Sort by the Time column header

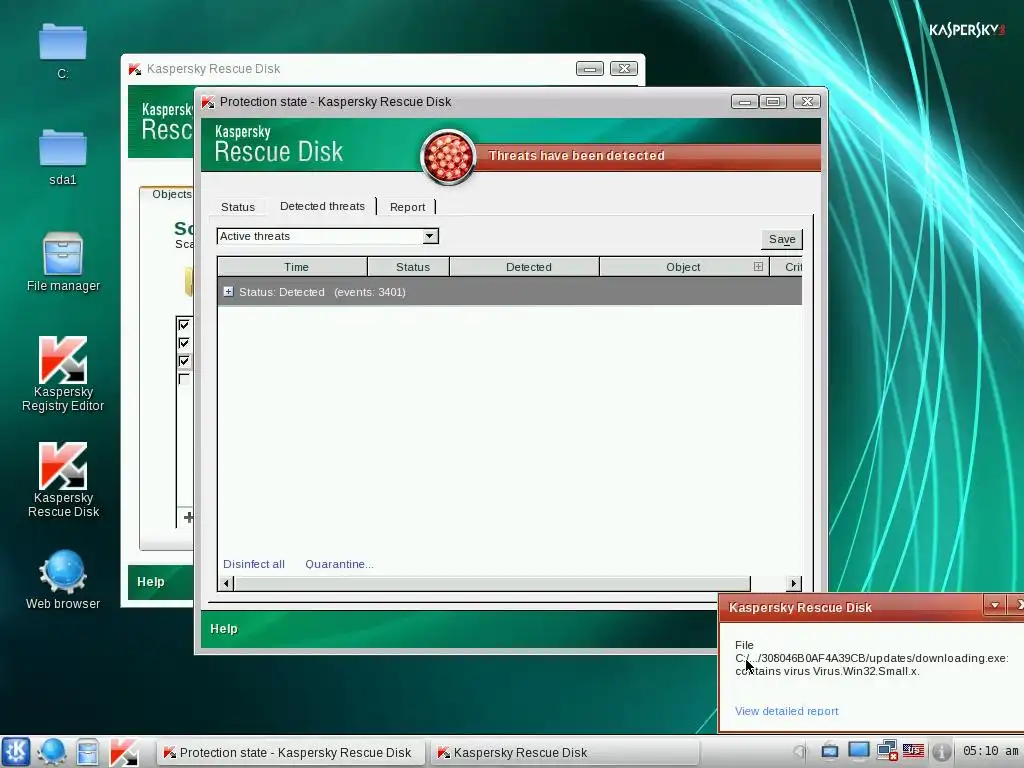(293, 266)
